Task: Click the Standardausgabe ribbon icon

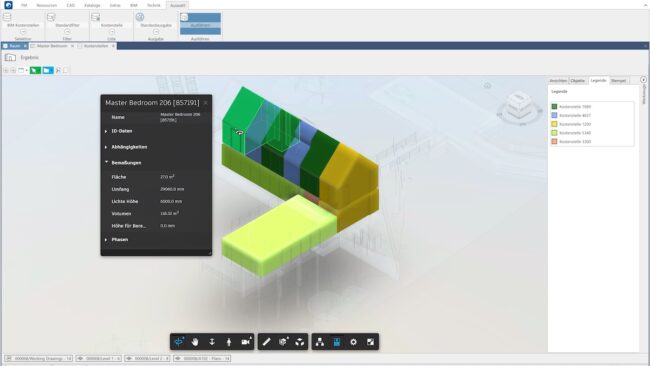Action: [140, 17]
